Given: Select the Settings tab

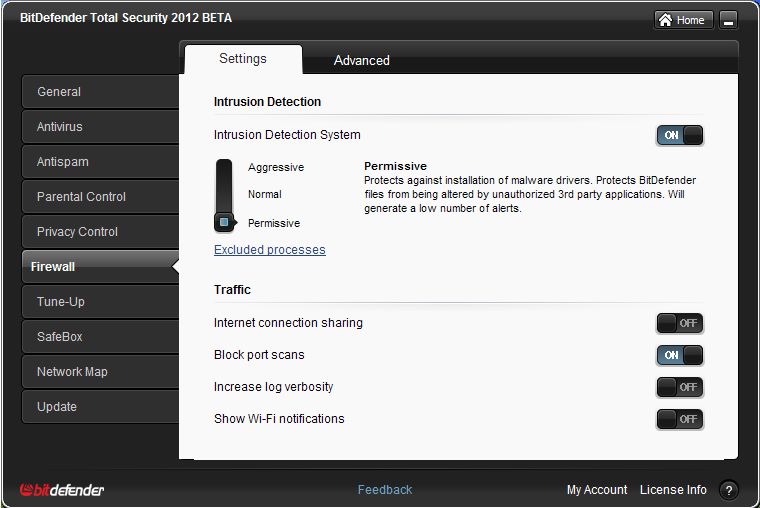Looking at the screenshot, I should [x=243, y=59].
